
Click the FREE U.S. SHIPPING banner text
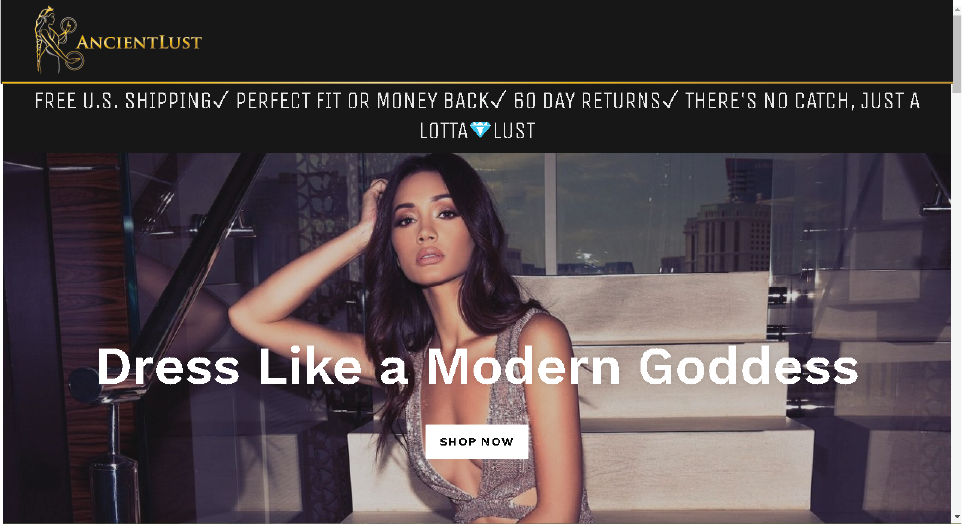[123, 101]
